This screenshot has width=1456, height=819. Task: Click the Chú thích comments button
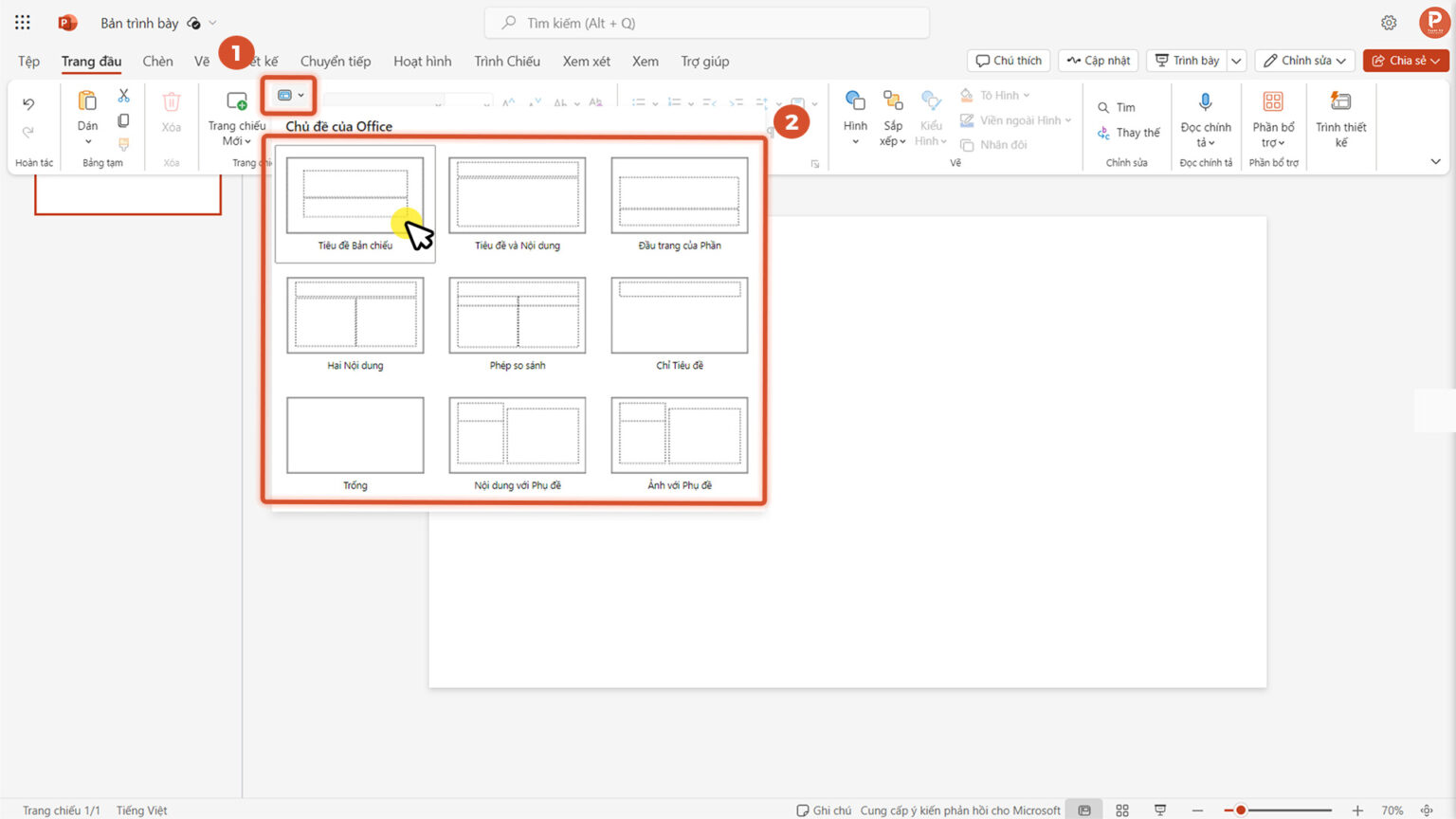pyautogui.click(x=1008, y=60)
